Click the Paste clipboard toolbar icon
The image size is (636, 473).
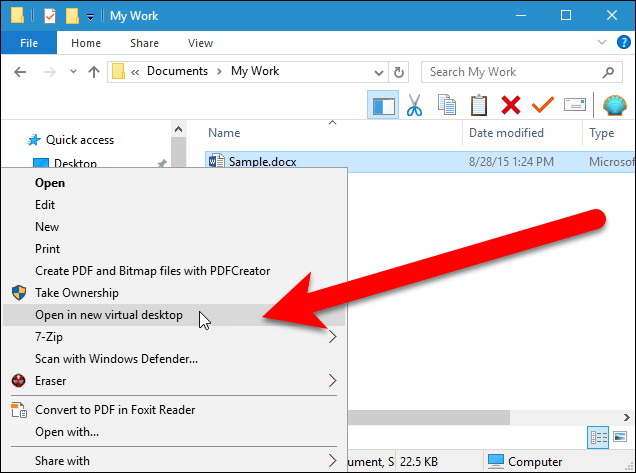point(479,105)
